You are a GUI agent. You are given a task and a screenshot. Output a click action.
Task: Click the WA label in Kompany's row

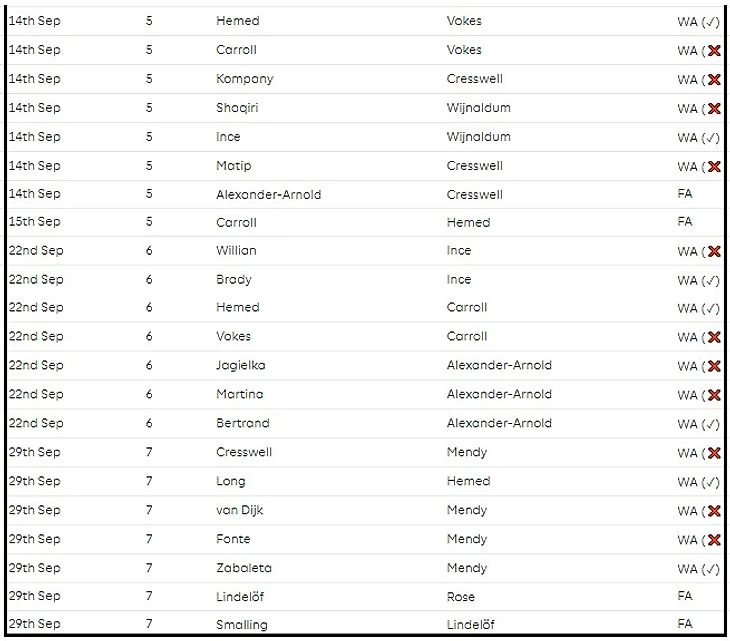tap(687, 80)
